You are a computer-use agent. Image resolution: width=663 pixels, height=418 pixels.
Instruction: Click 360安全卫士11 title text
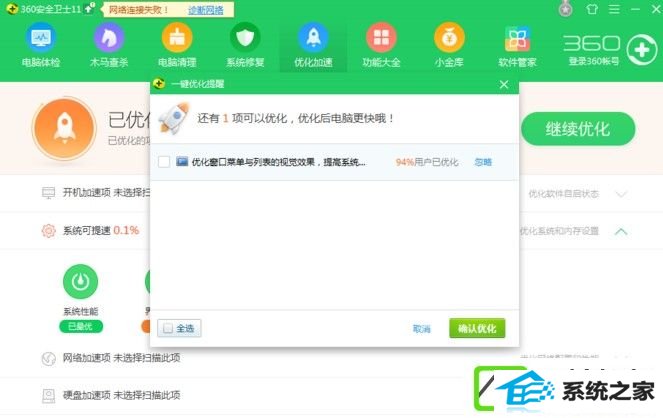[51, 9]
